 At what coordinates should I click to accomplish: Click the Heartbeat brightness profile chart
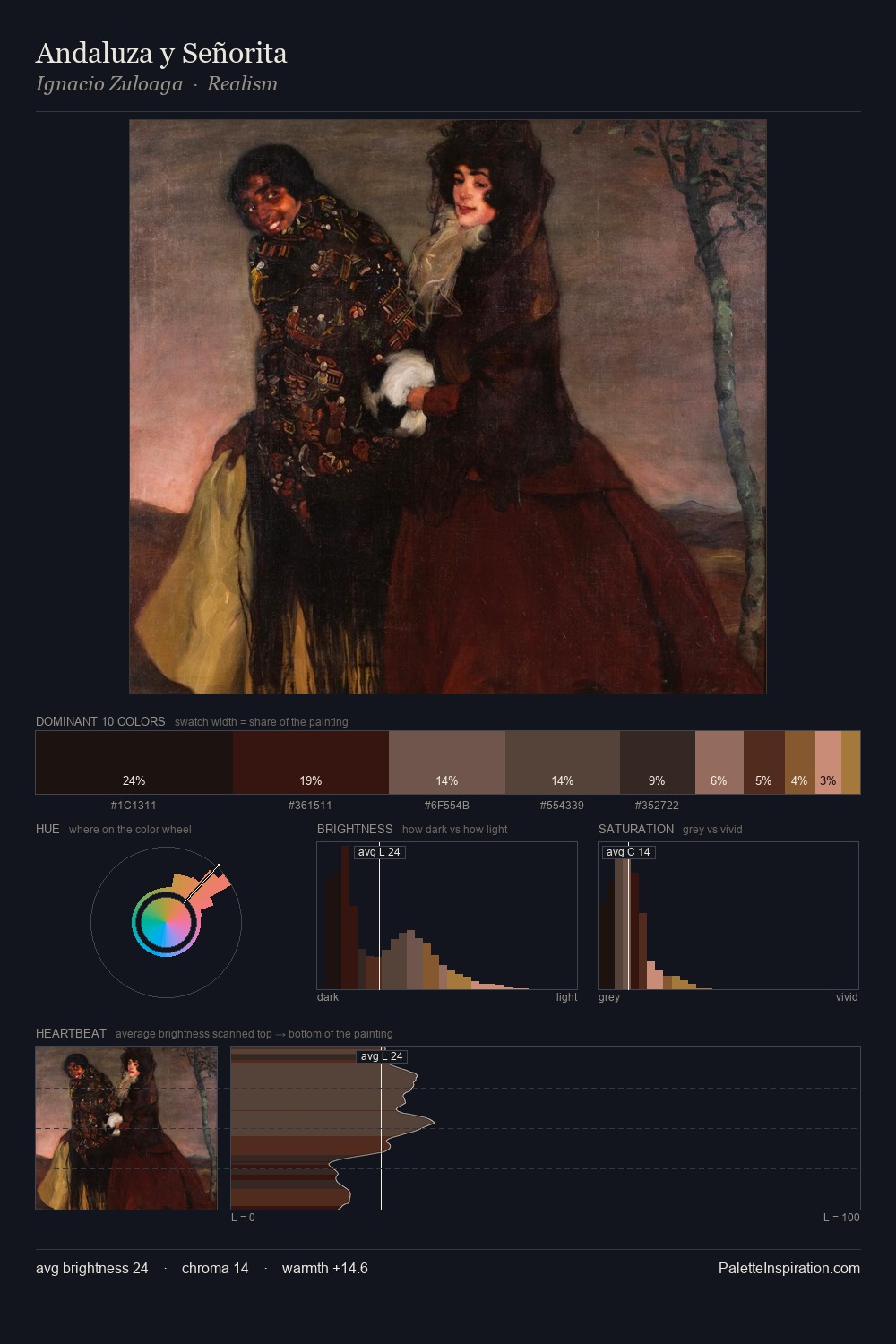[x=546, y=1128]
